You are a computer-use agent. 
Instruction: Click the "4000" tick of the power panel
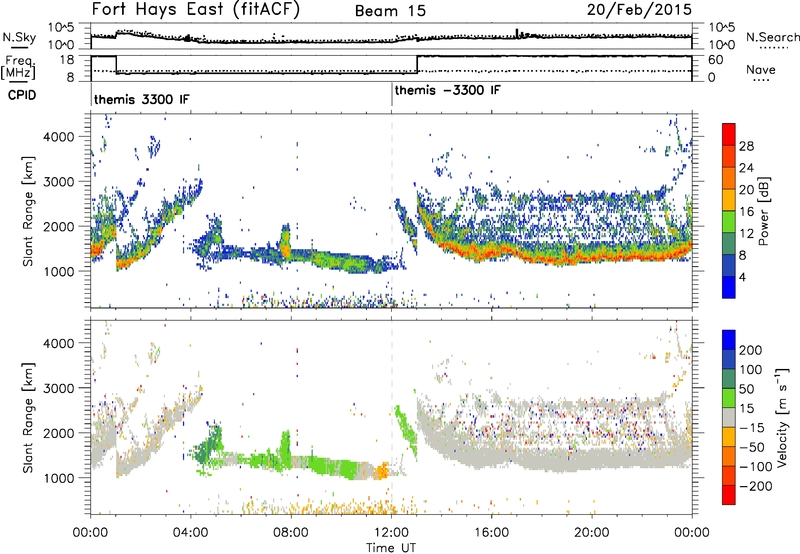[x=59, y=137]
